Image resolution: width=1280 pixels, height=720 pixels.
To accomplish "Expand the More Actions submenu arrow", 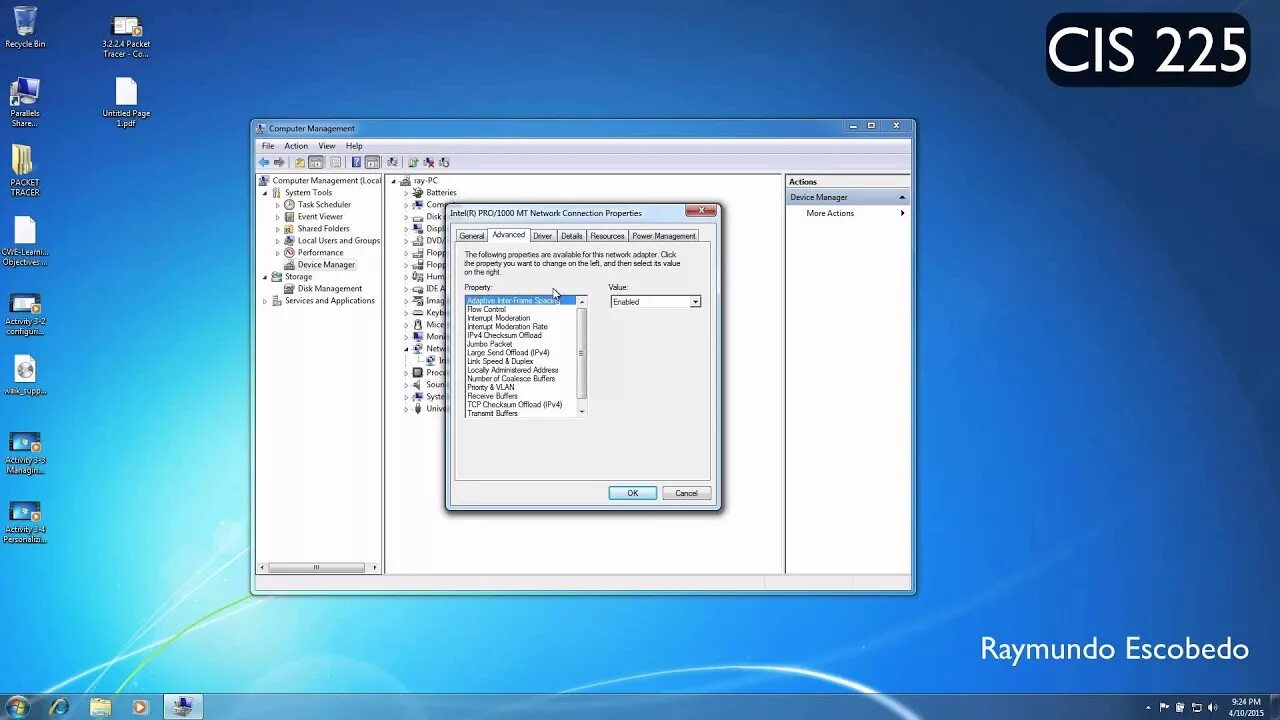I will [x=902, y=213].
